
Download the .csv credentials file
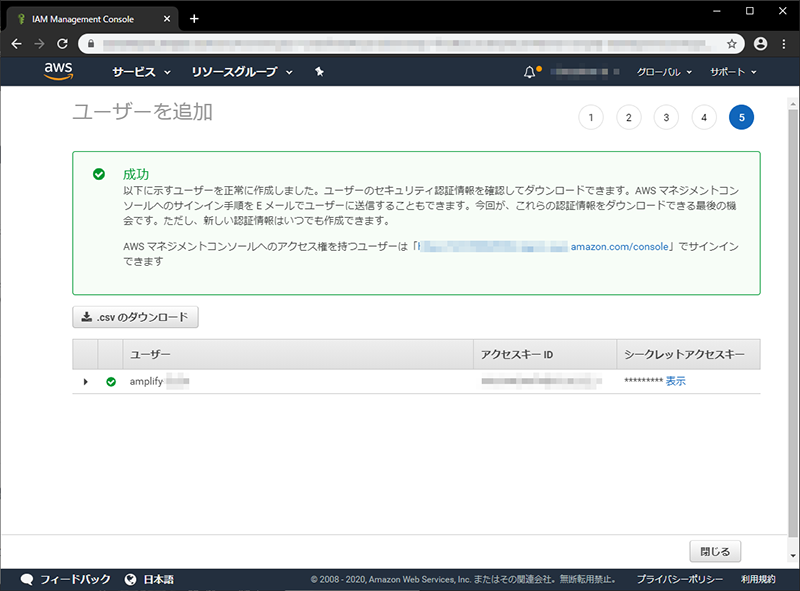point(135,317)
